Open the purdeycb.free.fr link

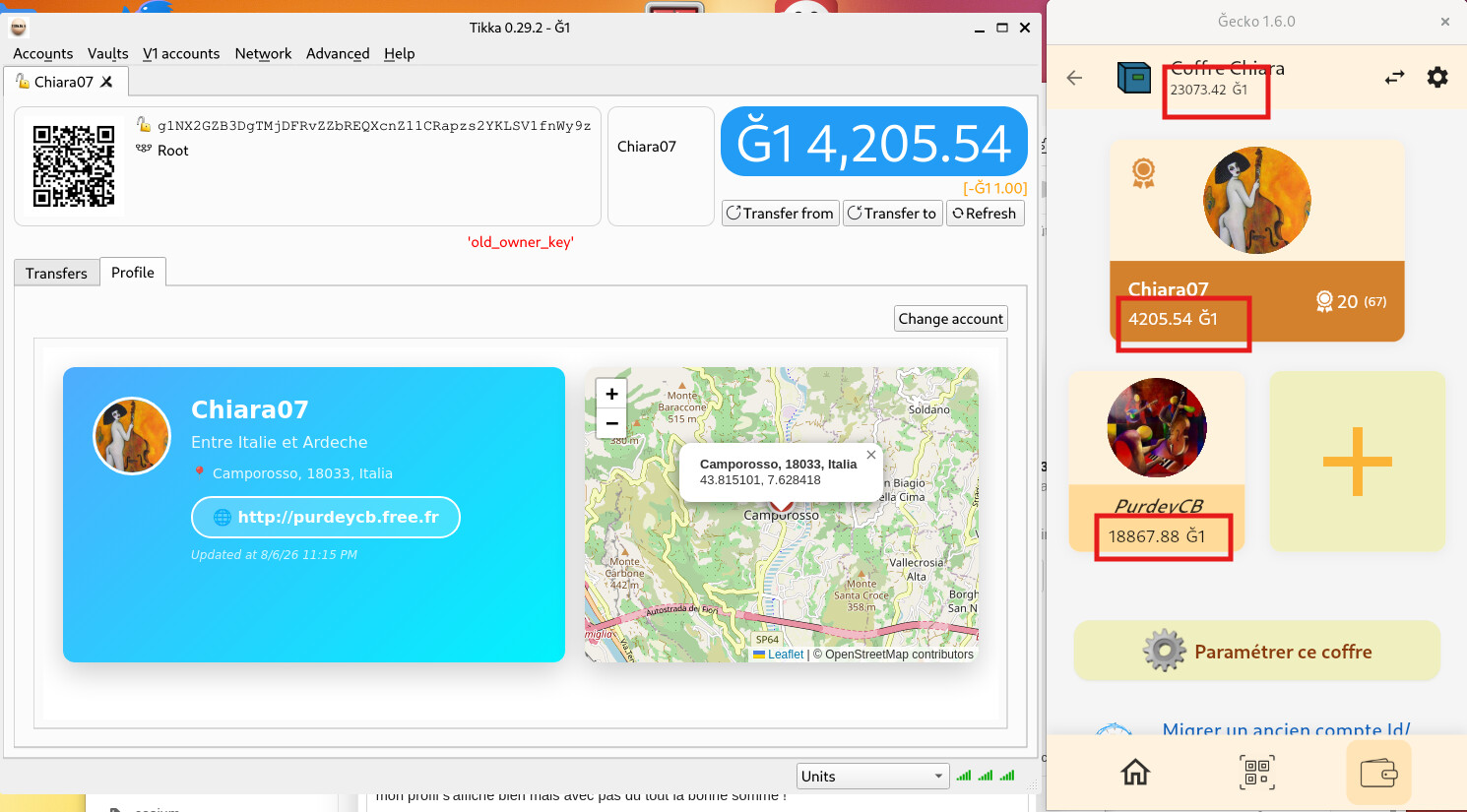pos(326,517)
